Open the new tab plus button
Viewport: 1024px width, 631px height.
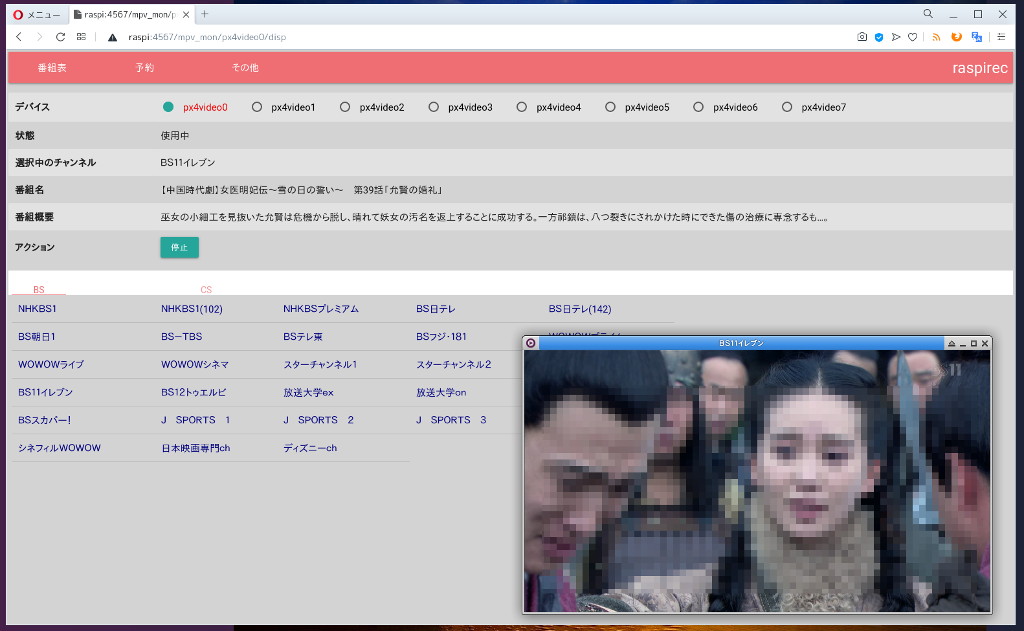204,14
